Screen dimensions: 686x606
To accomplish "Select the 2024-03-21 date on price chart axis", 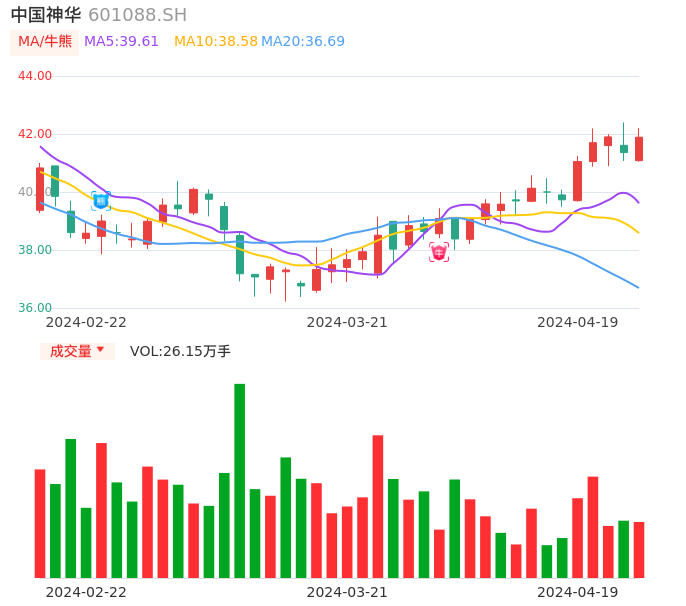I will pyautogui.click(x=347, y=322).
